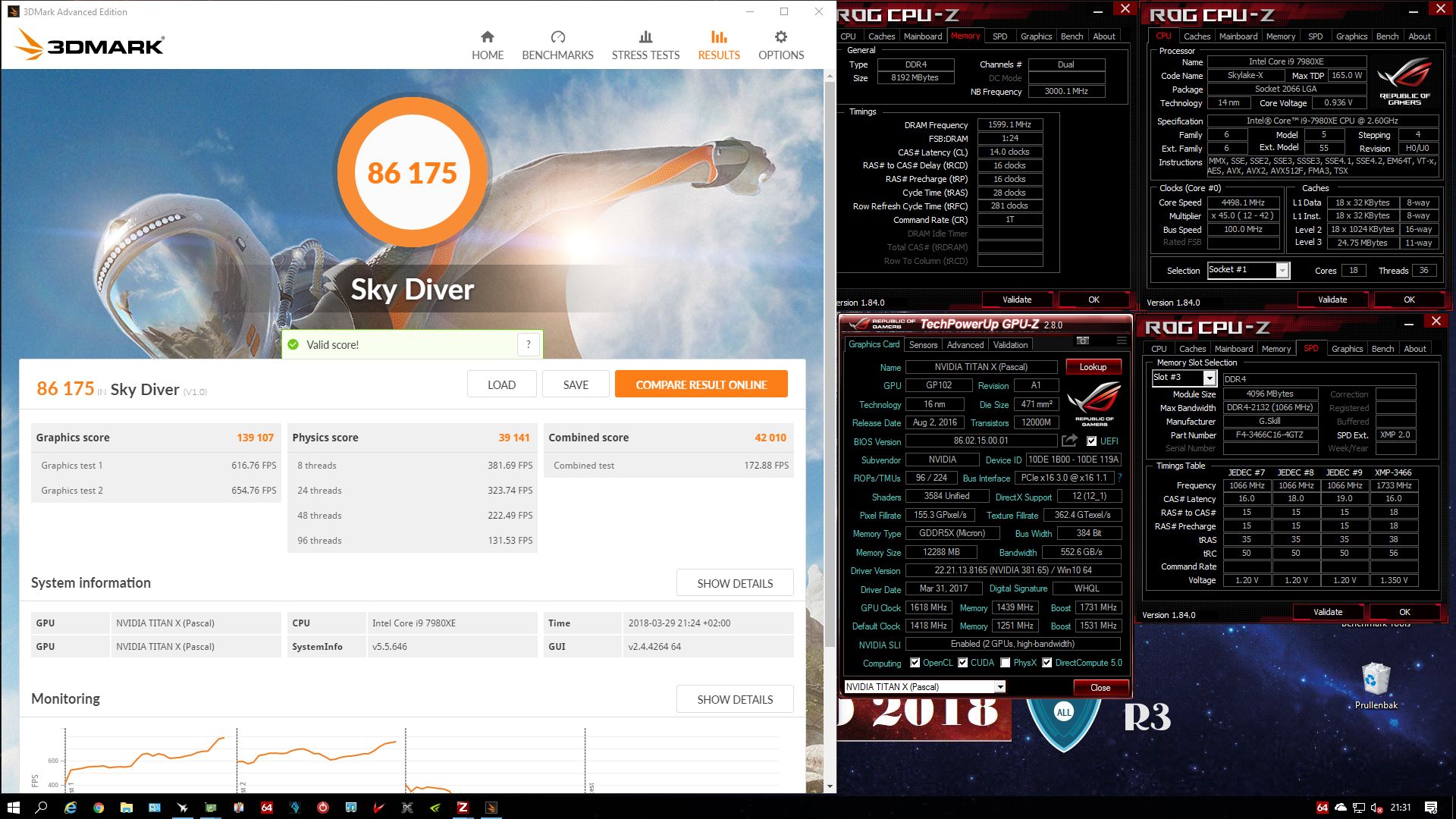Click Validate in the Memory CPU-Z window
1456x819 pixels.
coord(1016,300)
